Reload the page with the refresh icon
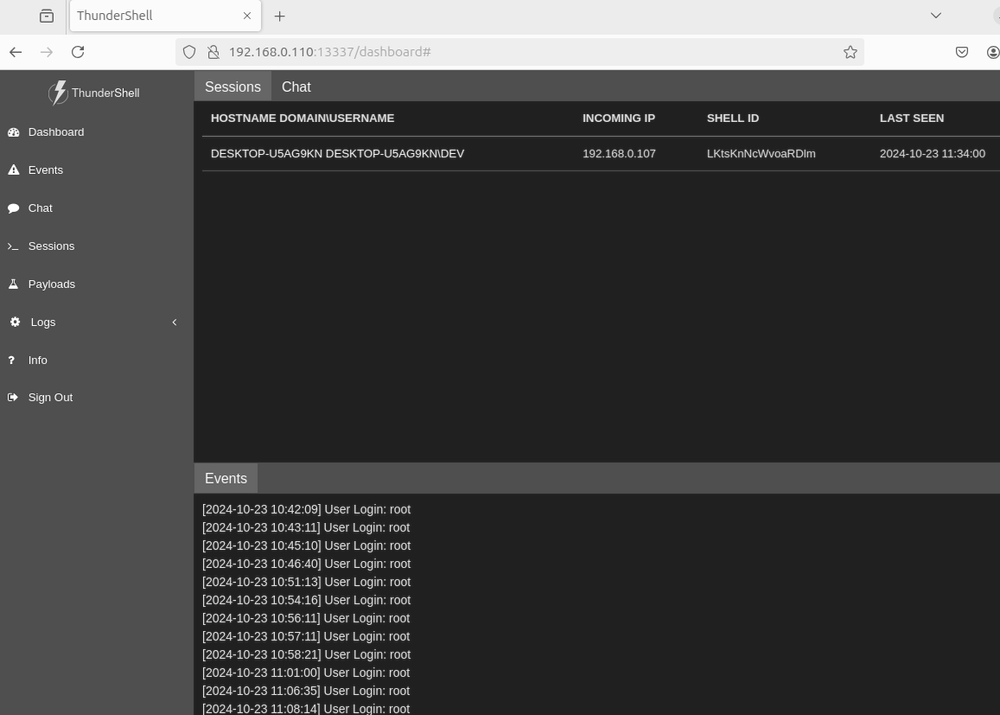 tap(78, 52)
